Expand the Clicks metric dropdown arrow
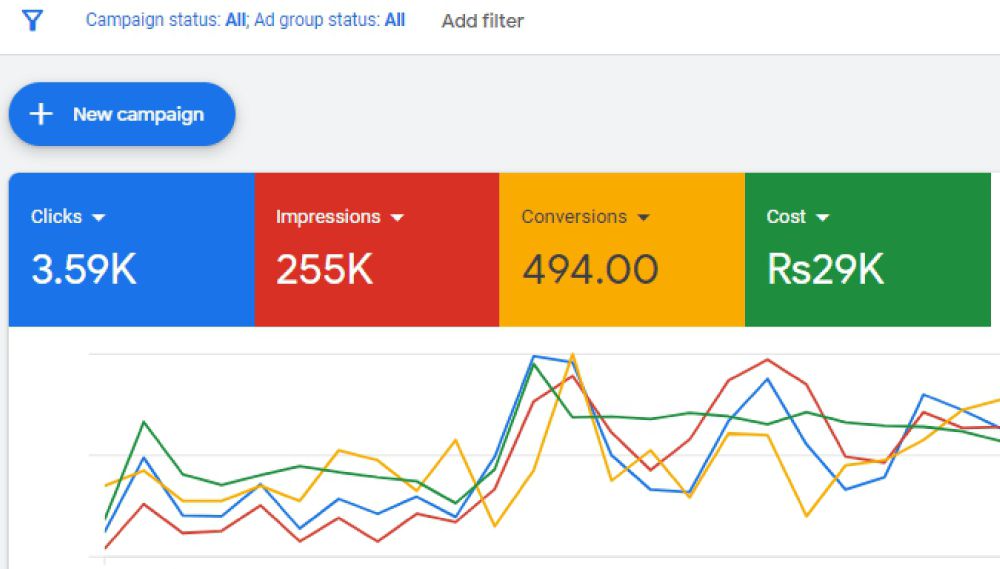This screenshot has height=569, width=1000. point(98,218)
